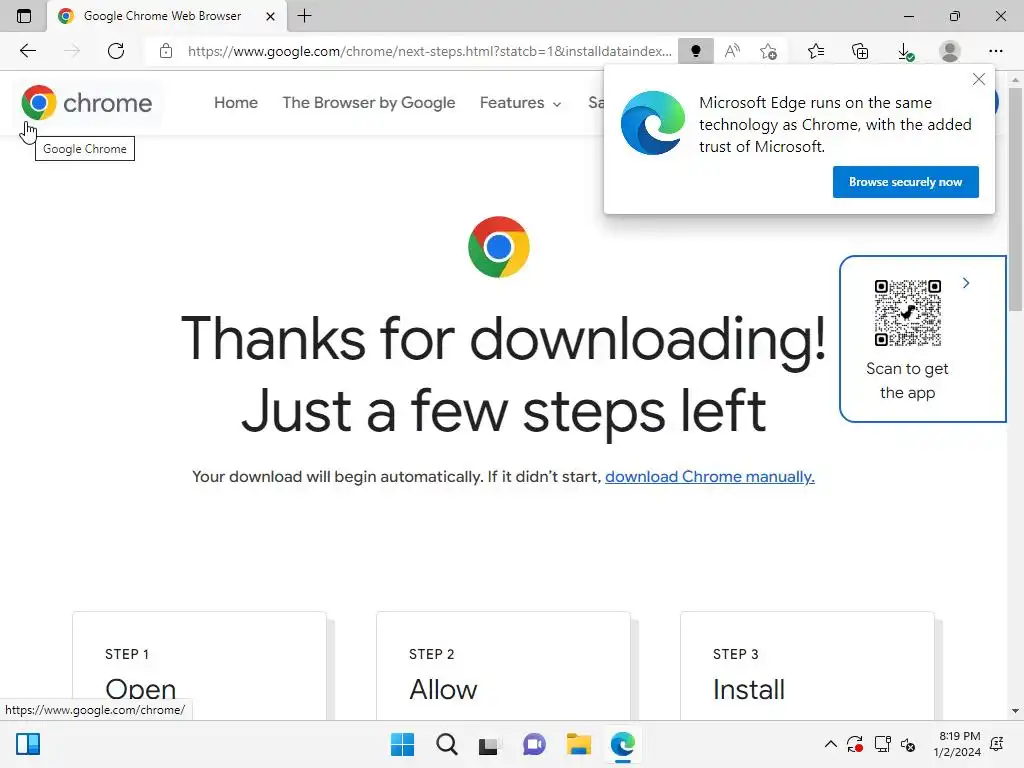Click the STEP 2 Allow card
1024x768 pixels.
pos(504,666)
